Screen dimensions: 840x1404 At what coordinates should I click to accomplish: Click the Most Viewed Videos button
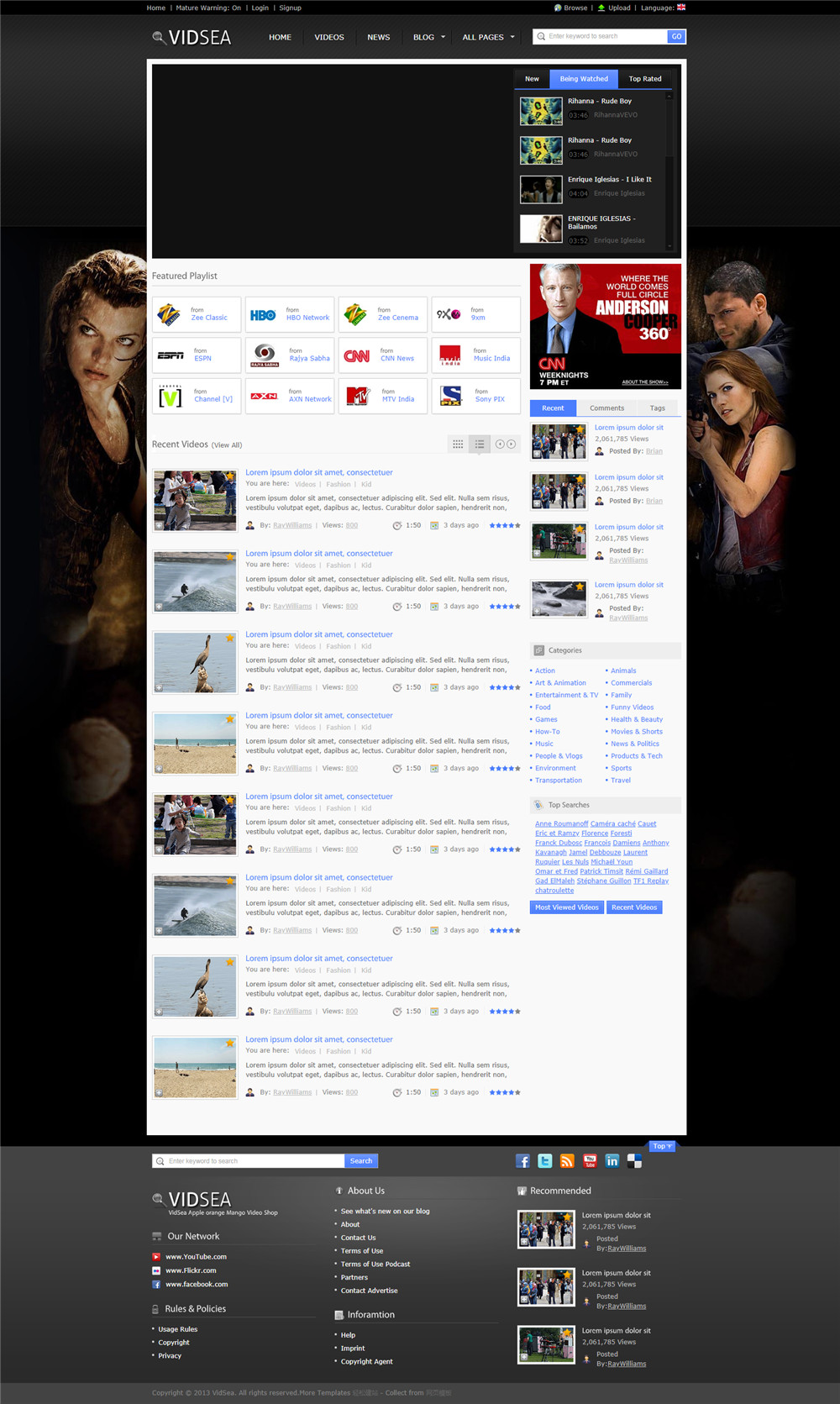click(x=567, y=907)
